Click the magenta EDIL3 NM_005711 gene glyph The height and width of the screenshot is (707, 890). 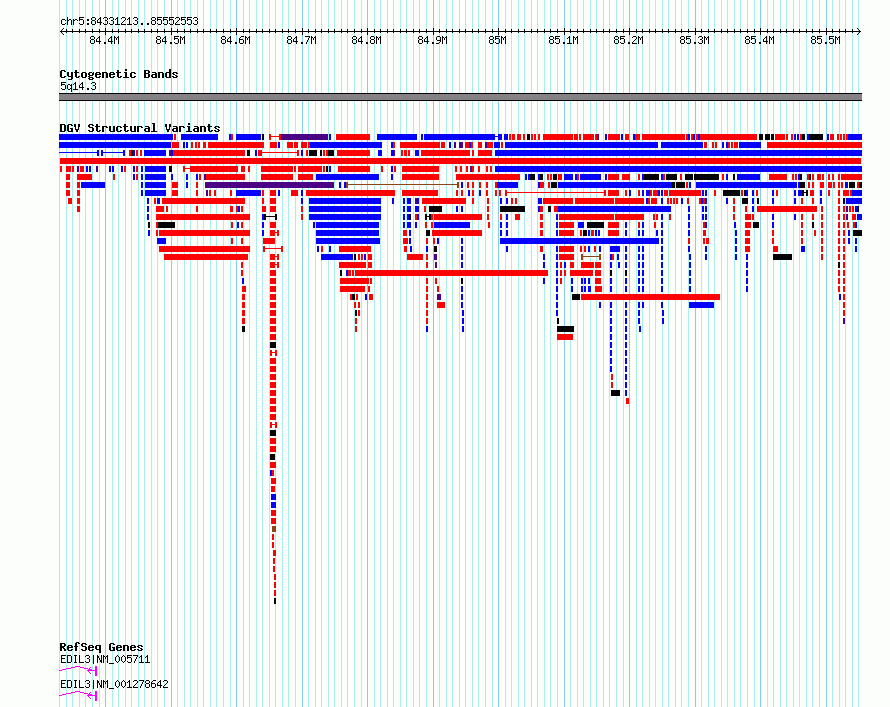78,671
